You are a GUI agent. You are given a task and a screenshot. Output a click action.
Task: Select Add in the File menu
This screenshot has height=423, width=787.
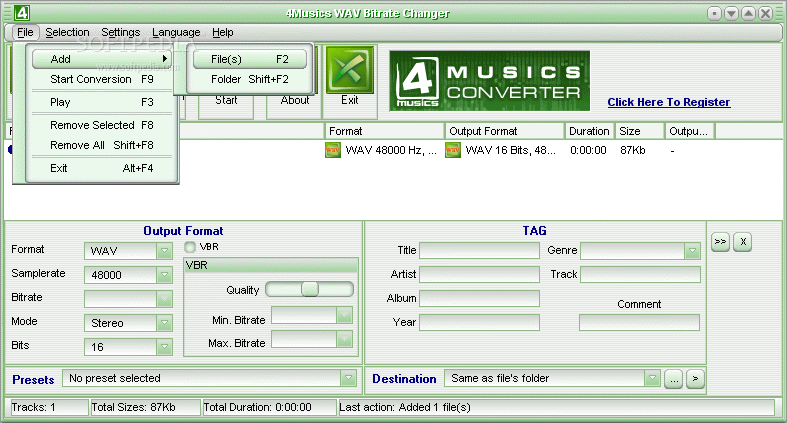point(102,59)
